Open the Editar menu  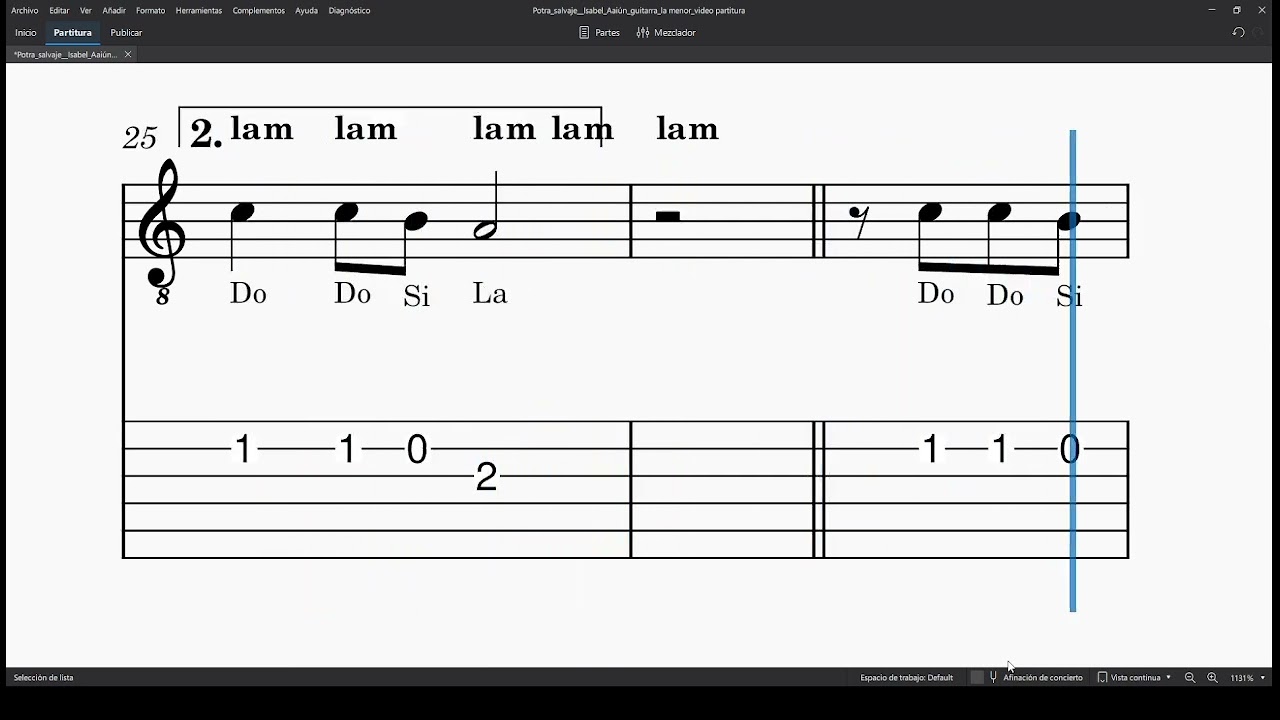(x=59, y=10)
